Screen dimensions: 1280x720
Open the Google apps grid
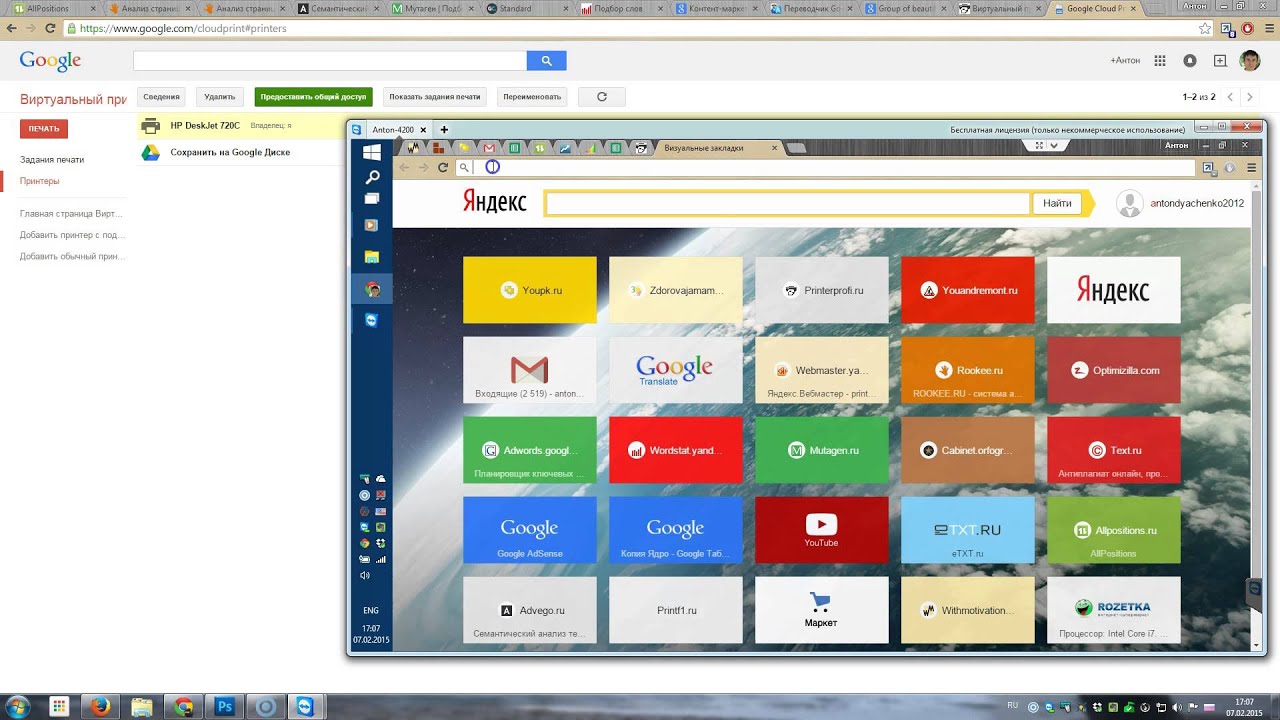1160,61
